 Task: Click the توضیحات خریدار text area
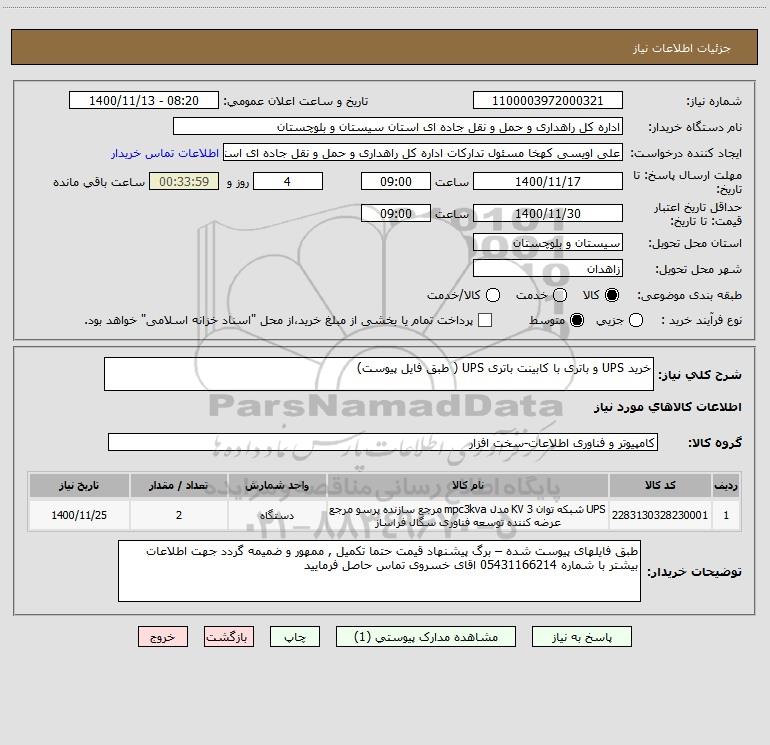click(x=379, y=571)
